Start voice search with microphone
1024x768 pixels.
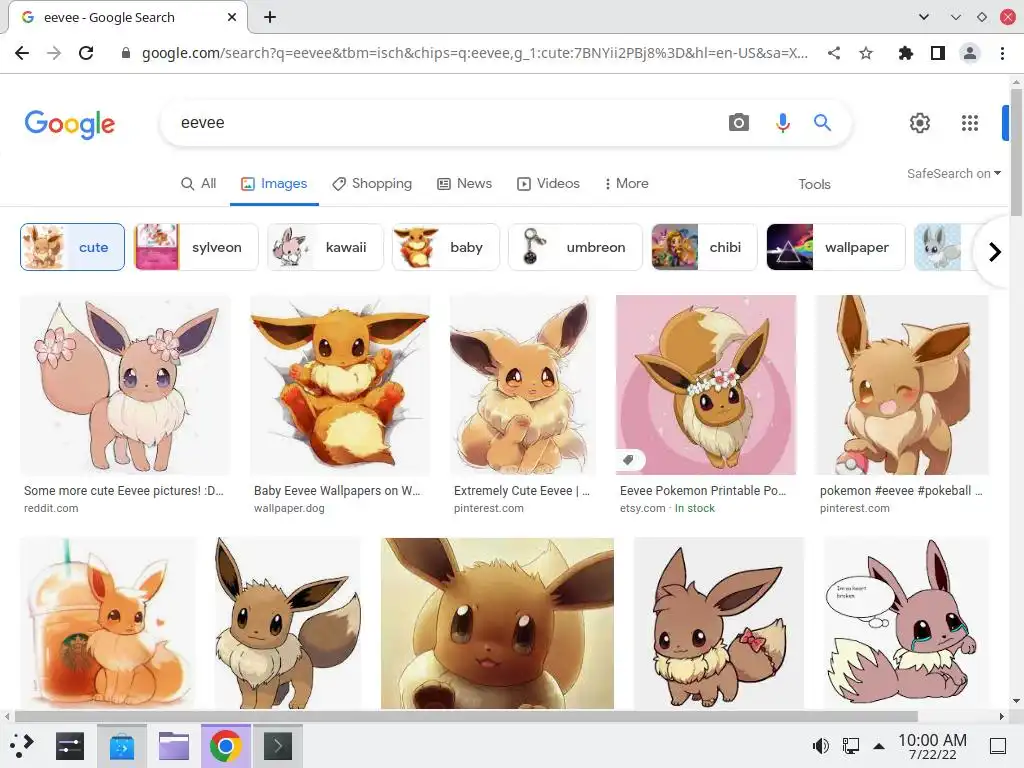tap(782, 122)
